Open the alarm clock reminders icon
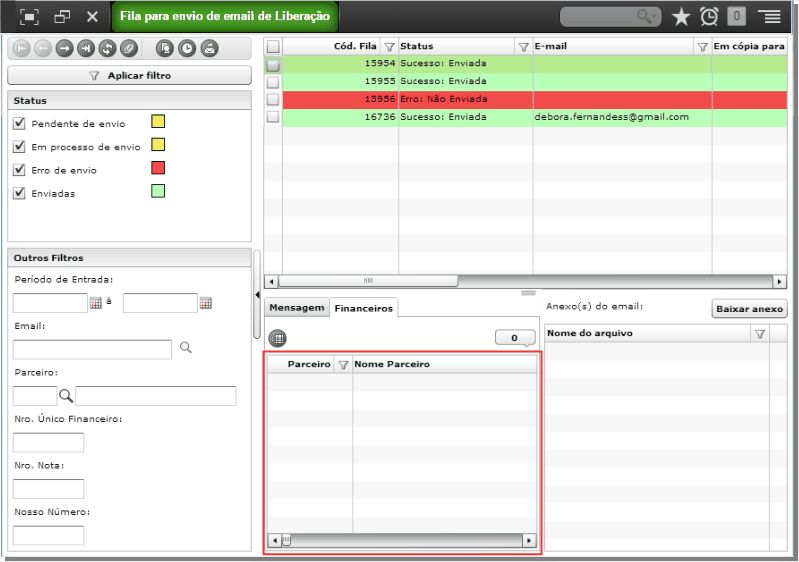The height and width of the screenshot is (562, 799). click(x=709, y=17)
